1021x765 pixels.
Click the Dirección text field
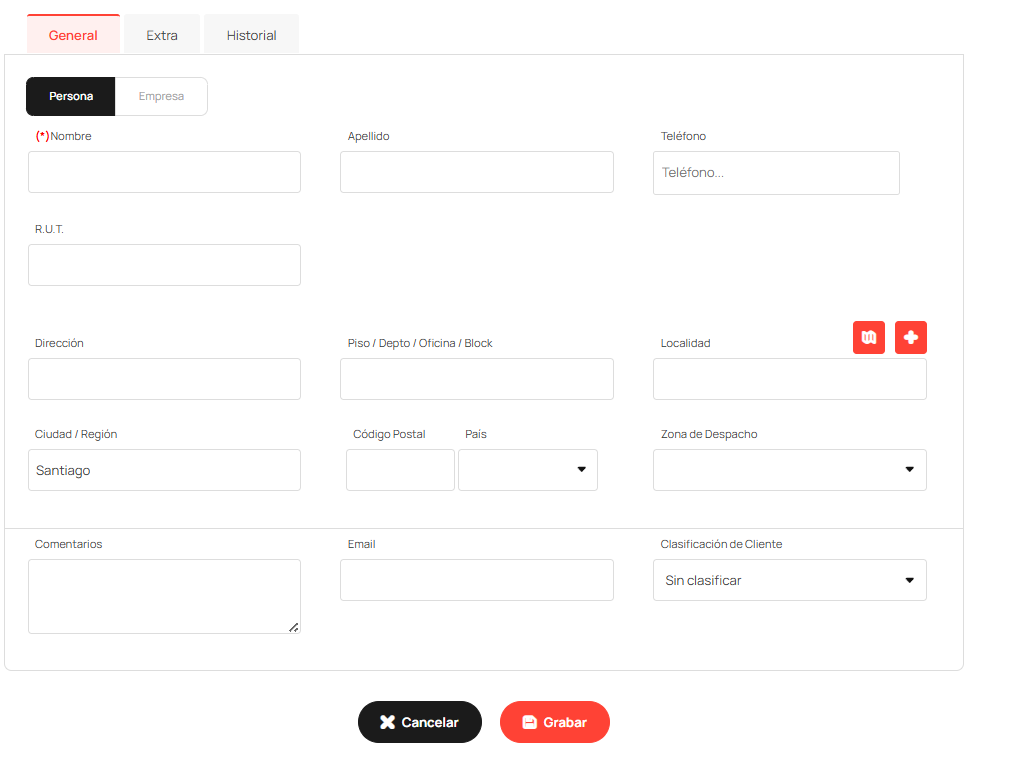(164, 379)
